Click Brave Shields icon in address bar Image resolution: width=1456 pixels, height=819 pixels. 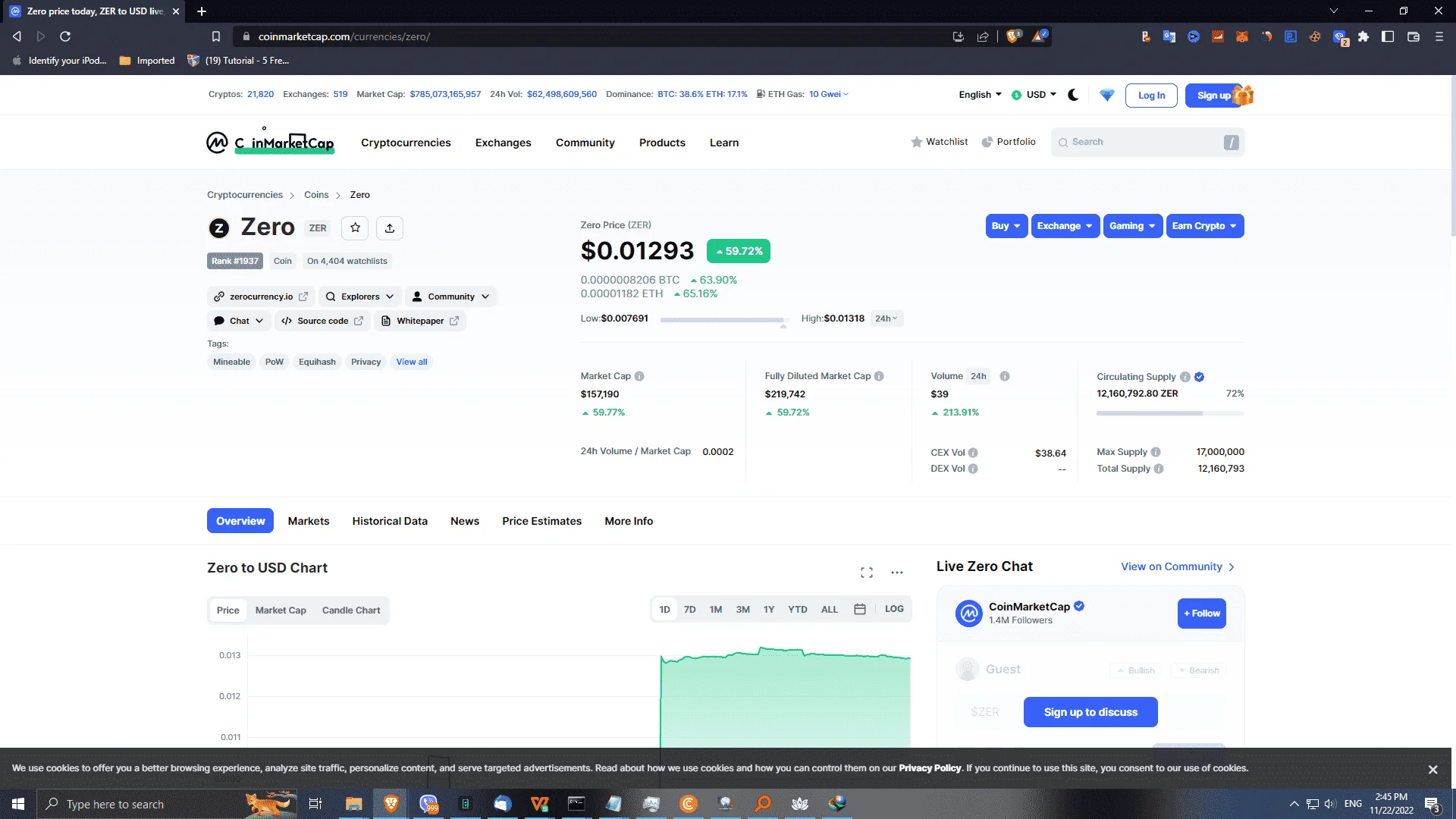pyautogui.click(x=1013, y=36)
